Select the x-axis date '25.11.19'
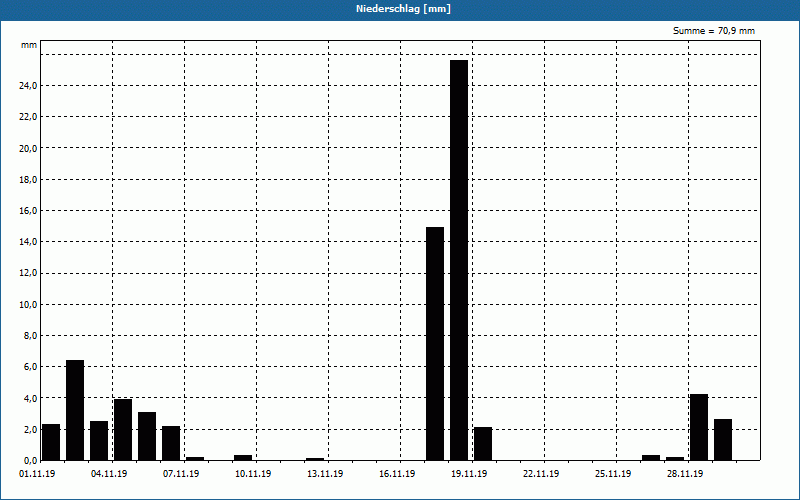This screenshot has height=500, width=800. 612,474
